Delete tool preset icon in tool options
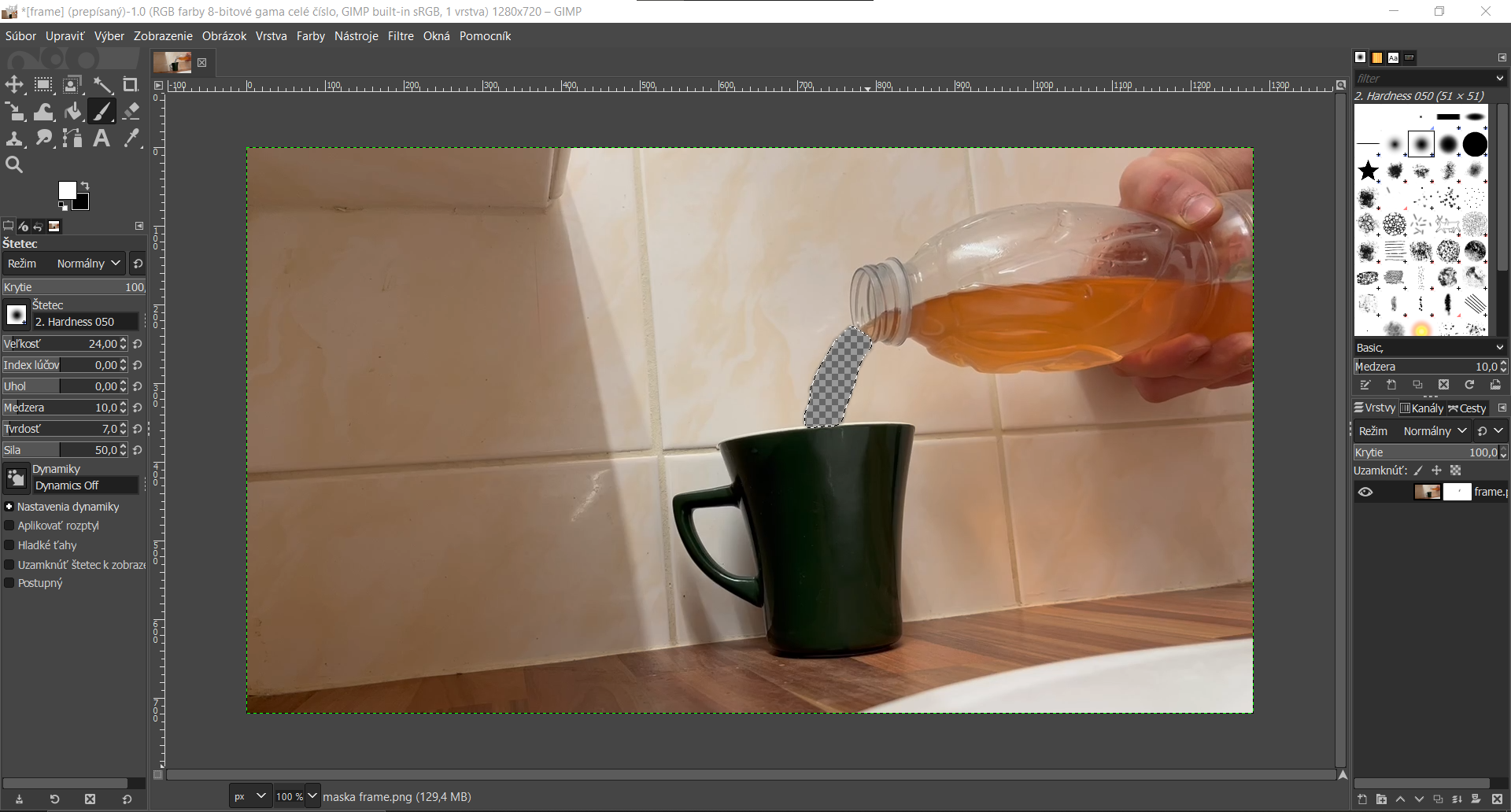This screenshot has width=1511, height=812. [91, 799]
